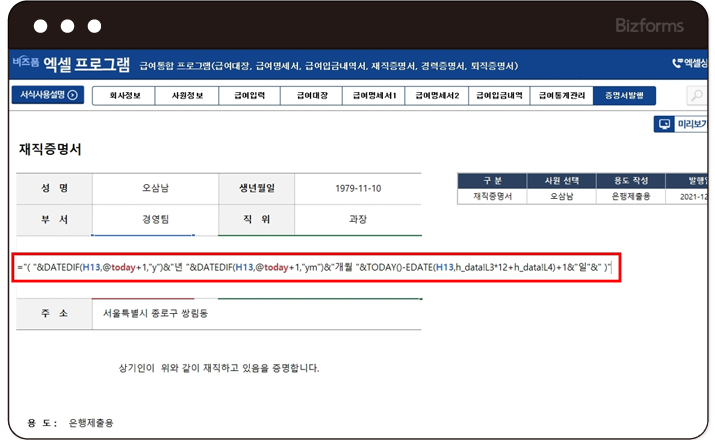Select the 증명서발행 tab
The height and width of the screenshot is (440, 715).
coord(624,96)
